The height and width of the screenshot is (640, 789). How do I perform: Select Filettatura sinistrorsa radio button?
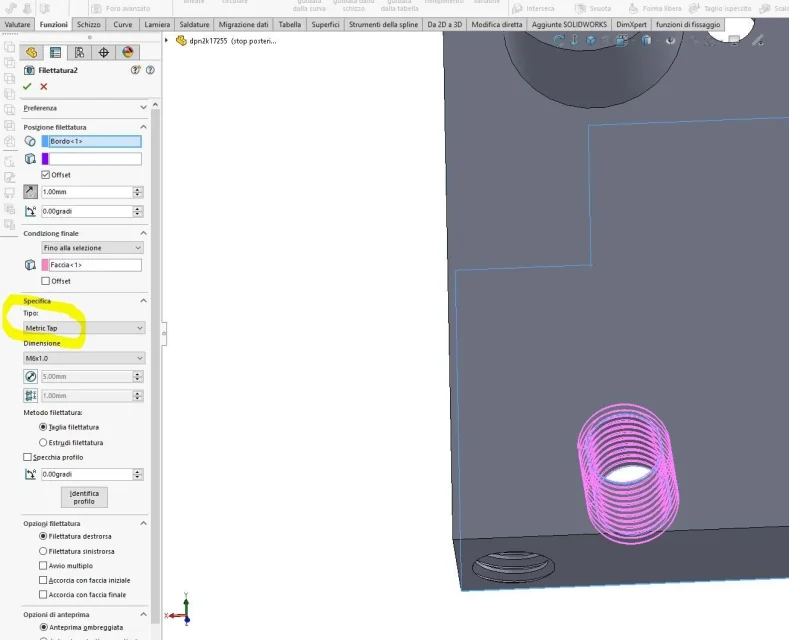[43, 551]
